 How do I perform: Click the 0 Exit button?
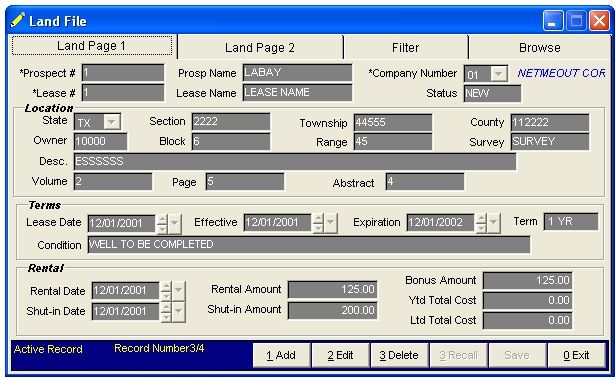coord(576,355)
